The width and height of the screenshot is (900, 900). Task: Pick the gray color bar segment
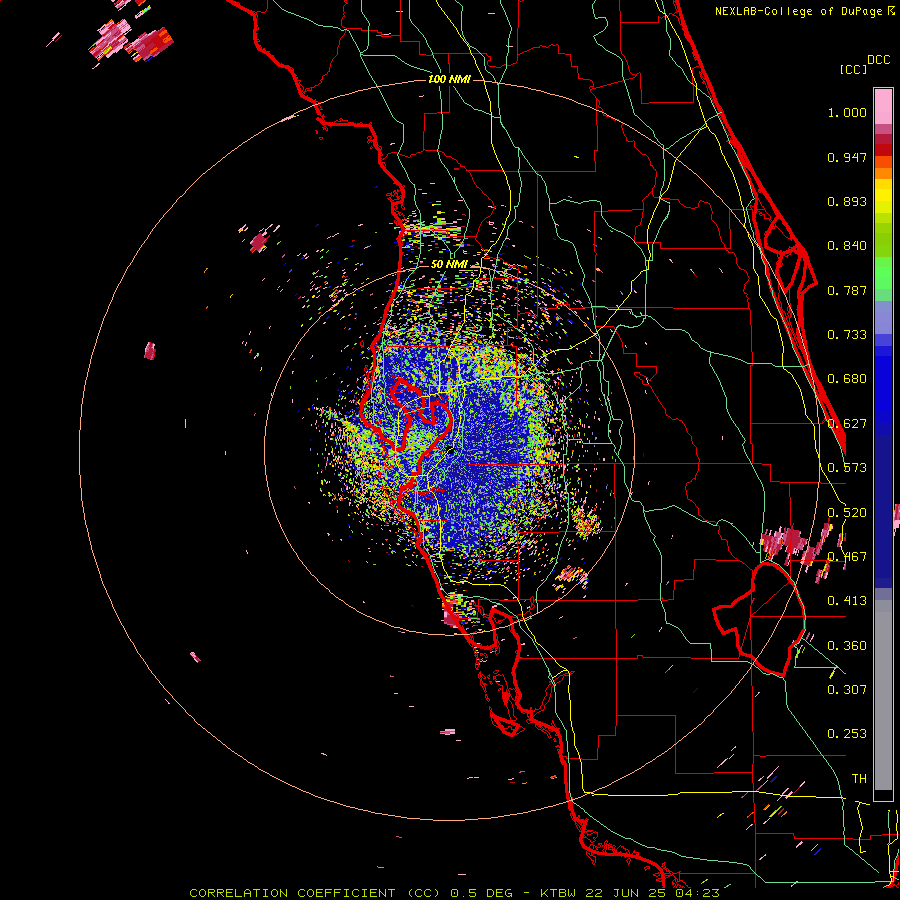(x=883, y=695)
